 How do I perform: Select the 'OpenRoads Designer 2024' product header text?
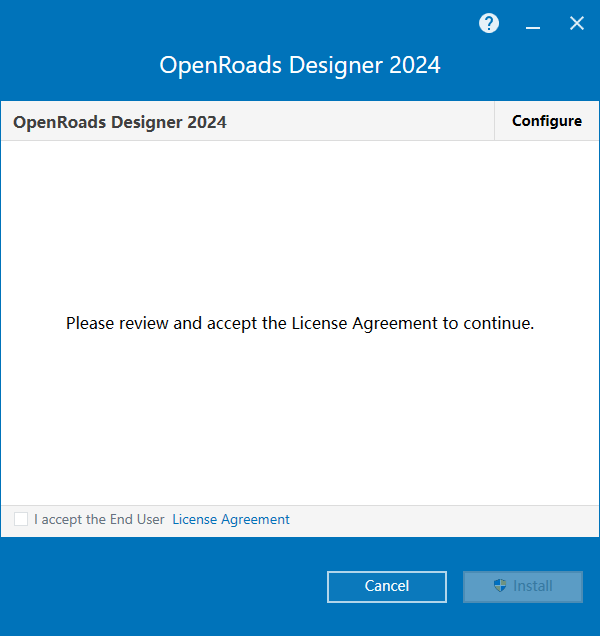120,122
